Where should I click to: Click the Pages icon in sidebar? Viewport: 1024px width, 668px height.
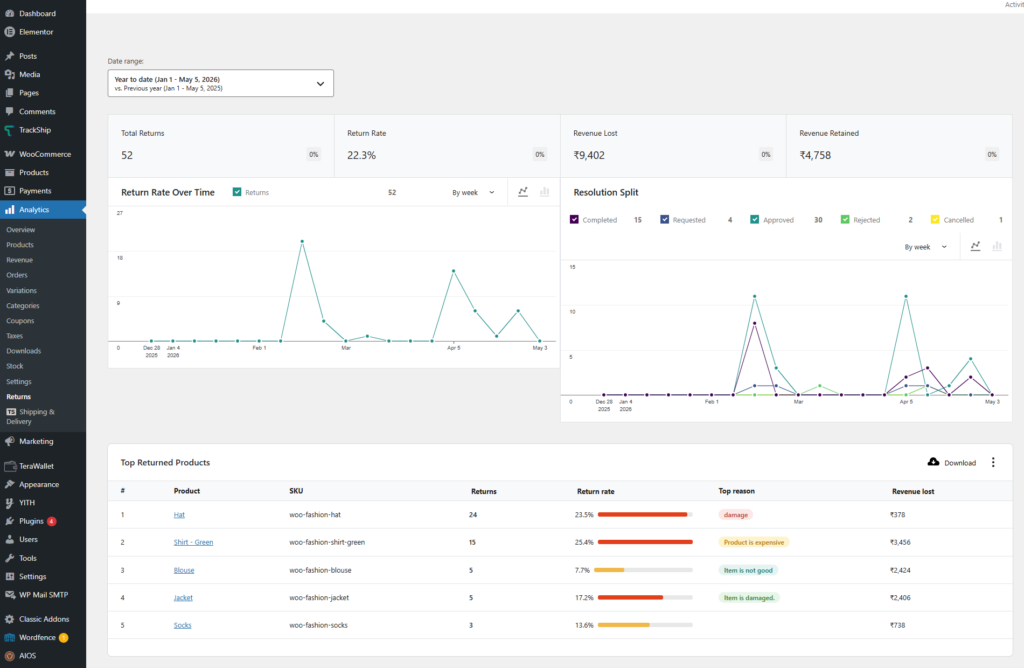click(x=10, y=93)
